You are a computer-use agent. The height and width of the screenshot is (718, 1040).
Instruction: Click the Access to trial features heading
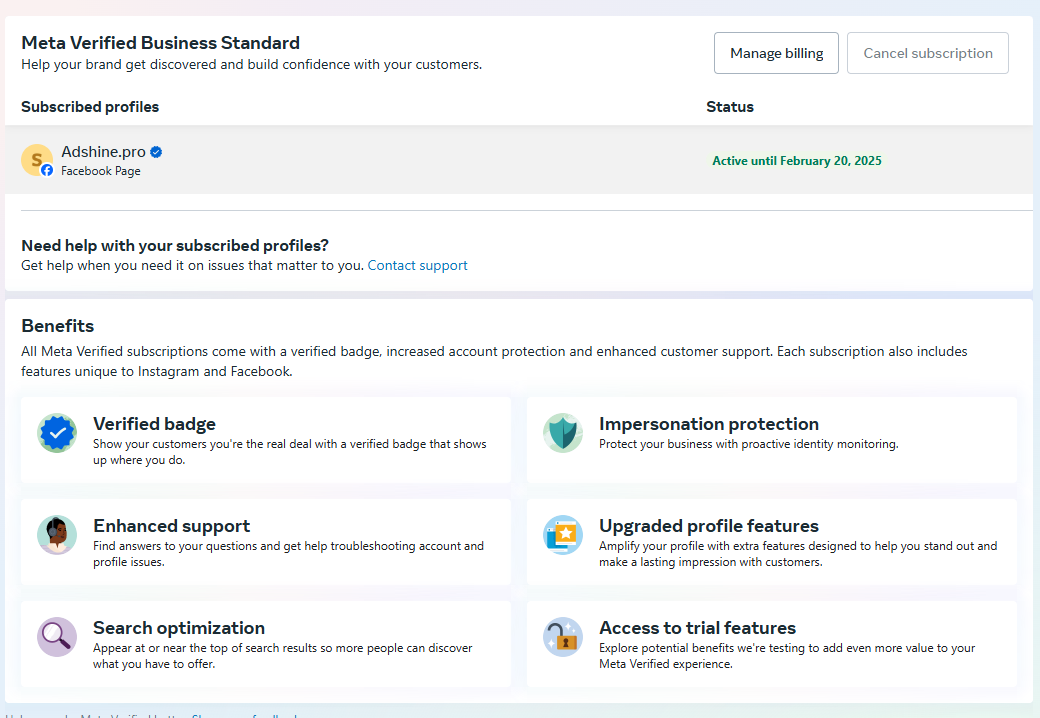tap(697, 628)
